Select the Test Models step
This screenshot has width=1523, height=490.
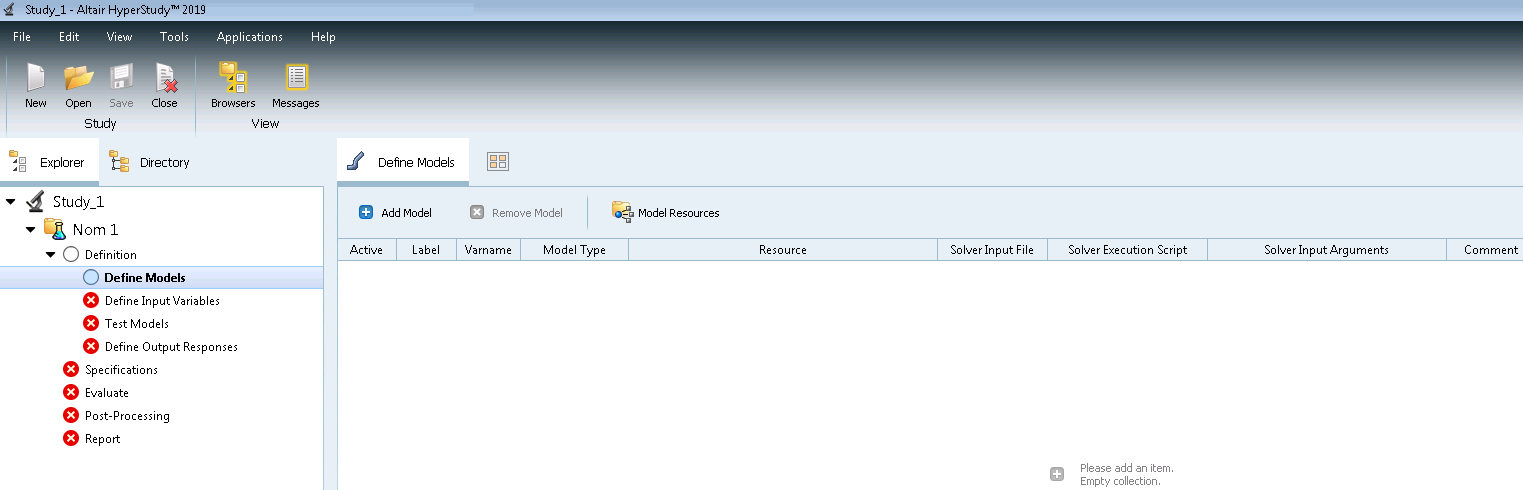pos(136,324)
